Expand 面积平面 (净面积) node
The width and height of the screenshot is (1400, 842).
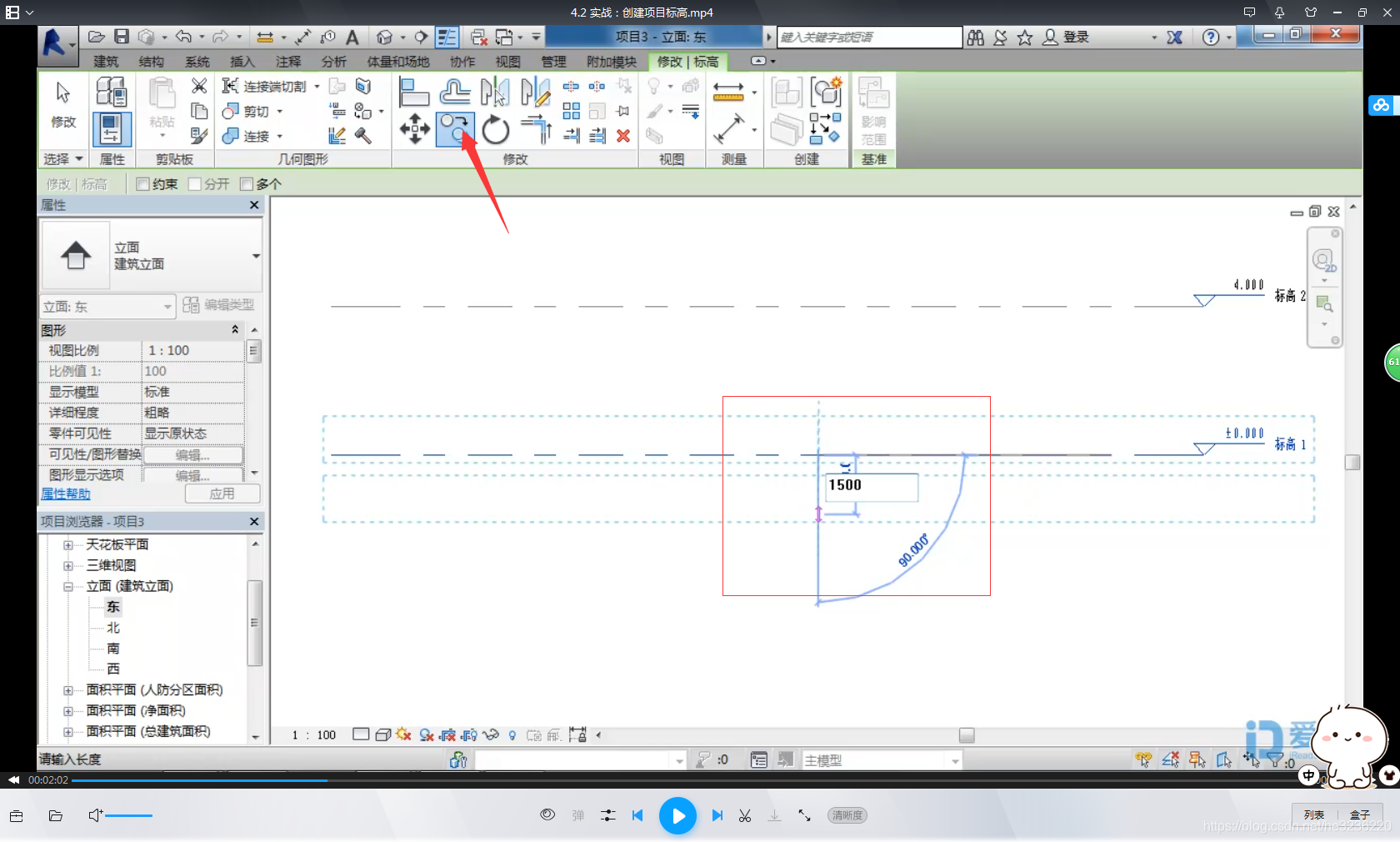68,711
